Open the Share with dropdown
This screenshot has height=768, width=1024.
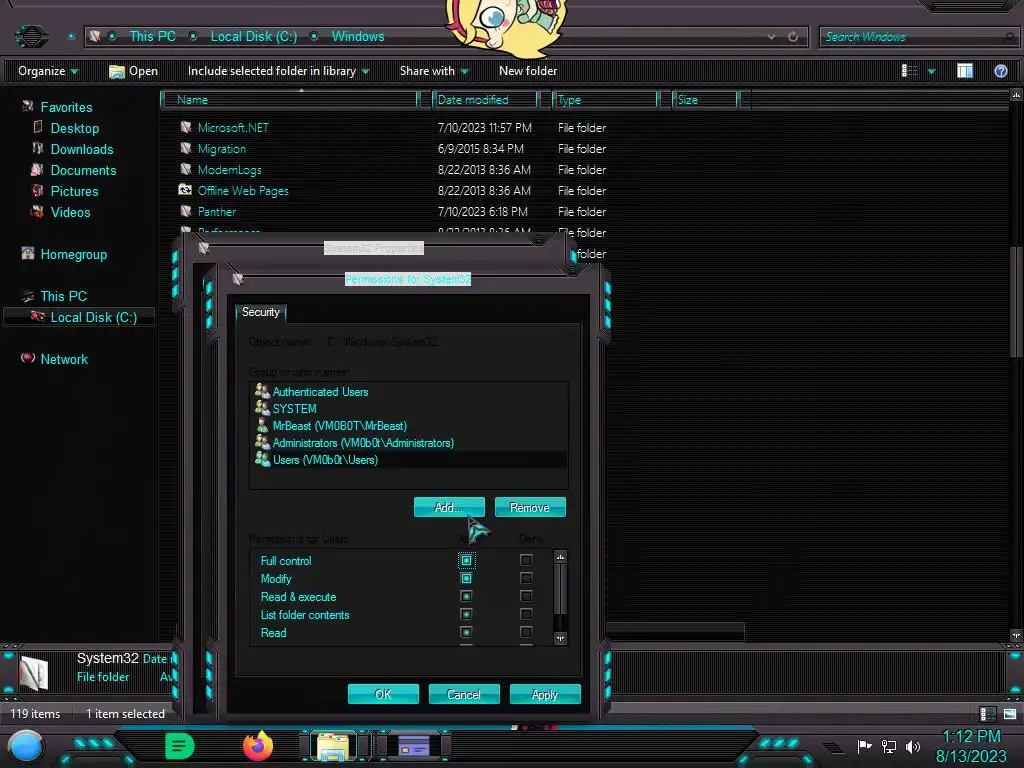click(x=434, y=71)
